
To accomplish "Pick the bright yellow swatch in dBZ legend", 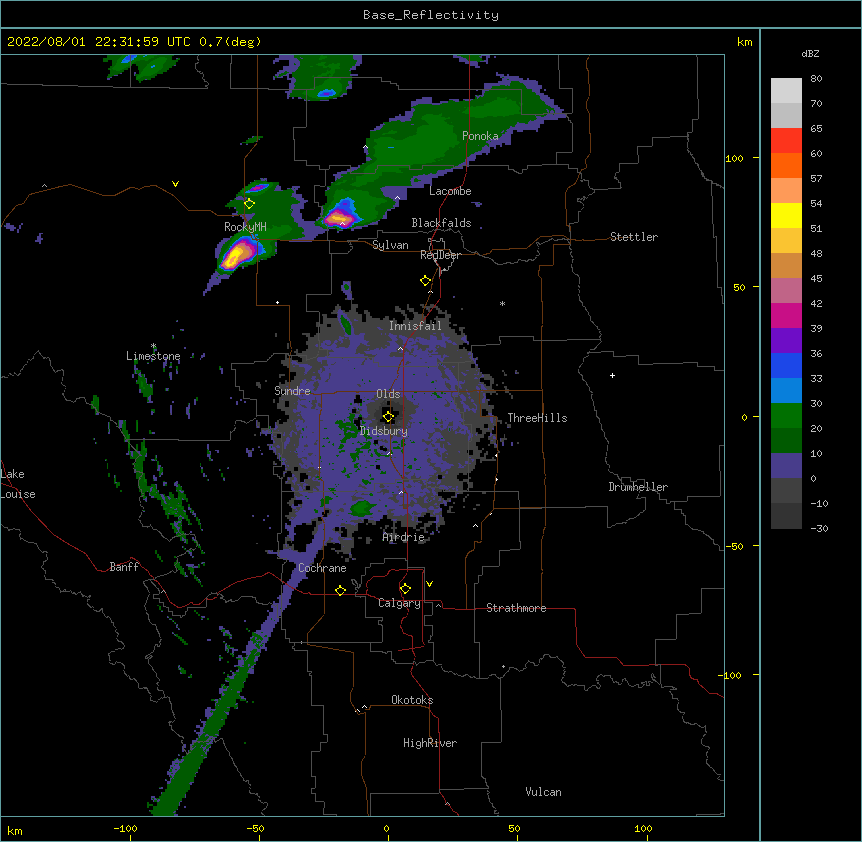I will click(786, 215).
